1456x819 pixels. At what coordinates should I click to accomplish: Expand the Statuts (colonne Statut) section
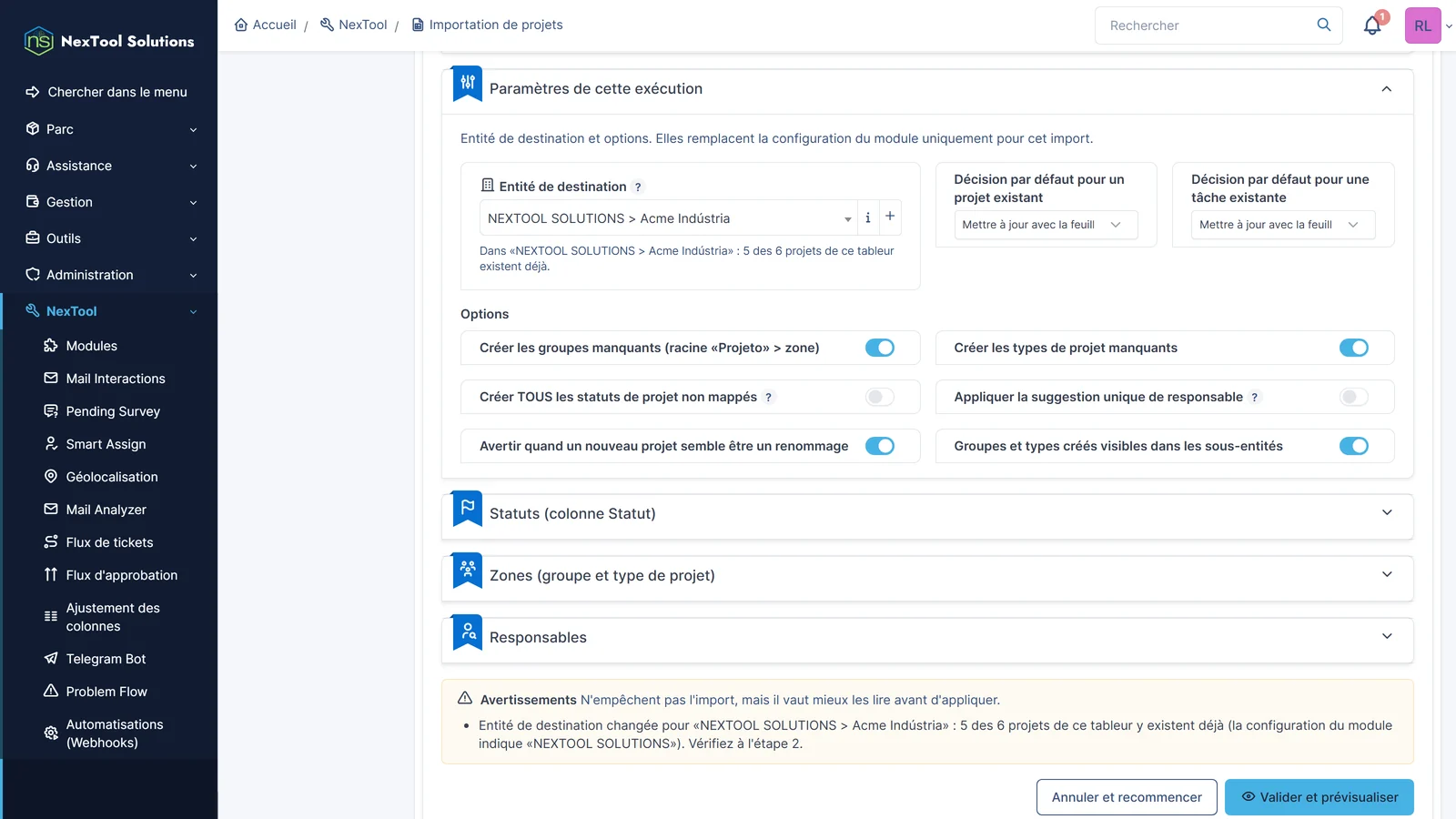tap(1387, 513)
